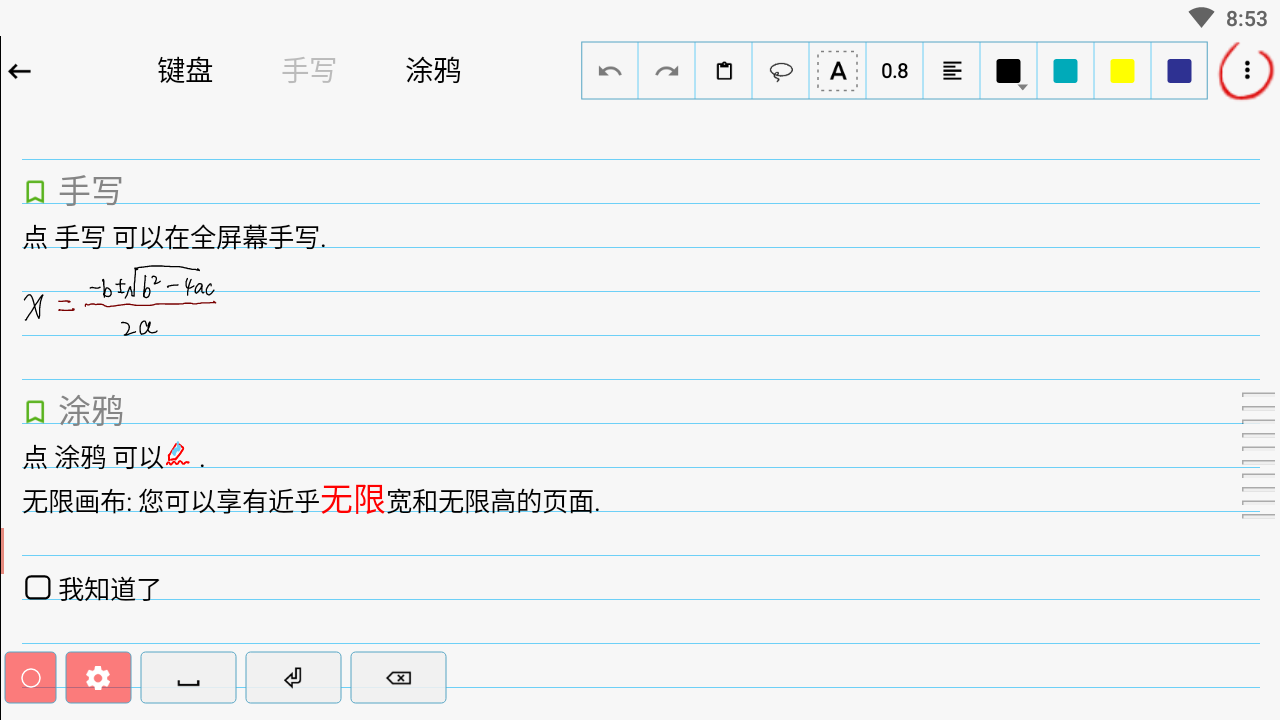Go back with the left arrow
The width and height of the screenshot is (1280, 720).
[x=20, y=71]
